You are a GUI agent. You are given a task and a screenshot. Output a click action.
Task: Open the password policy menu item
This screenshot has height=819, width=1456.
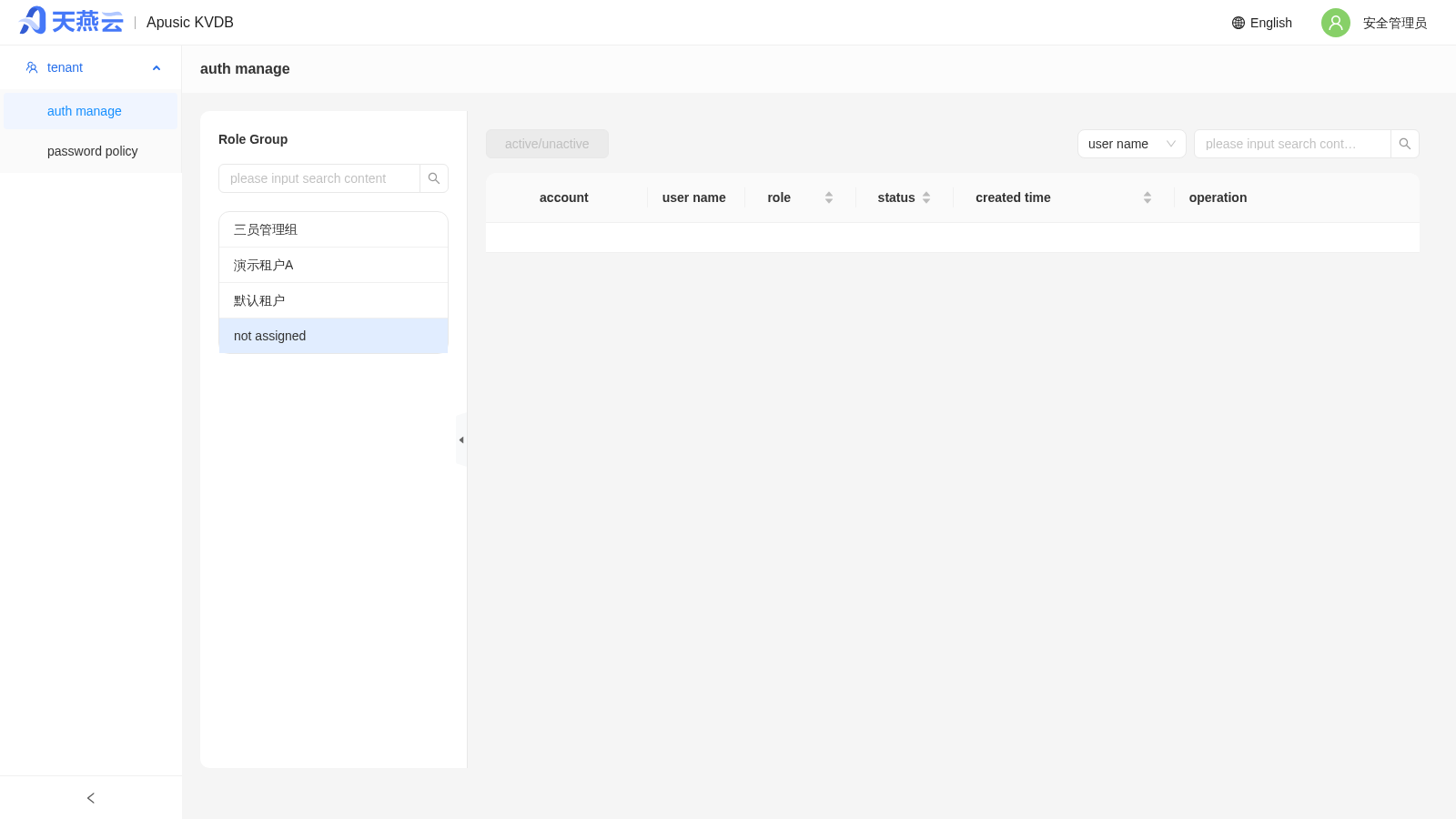point(91,151)
